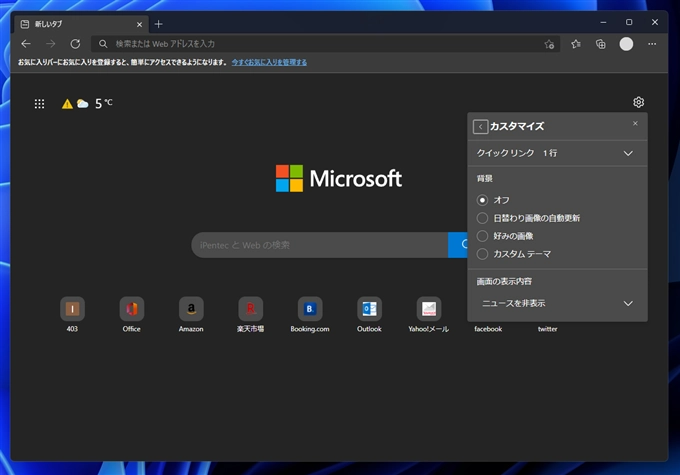680x475 pixels.
Task: Click the blue search button in the search box
Action: [458, 245]
